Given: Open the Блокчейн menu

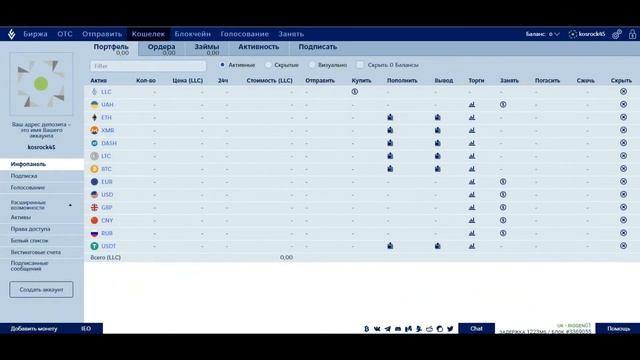Looking at the screenshot, I should click(x=192, y=34).
